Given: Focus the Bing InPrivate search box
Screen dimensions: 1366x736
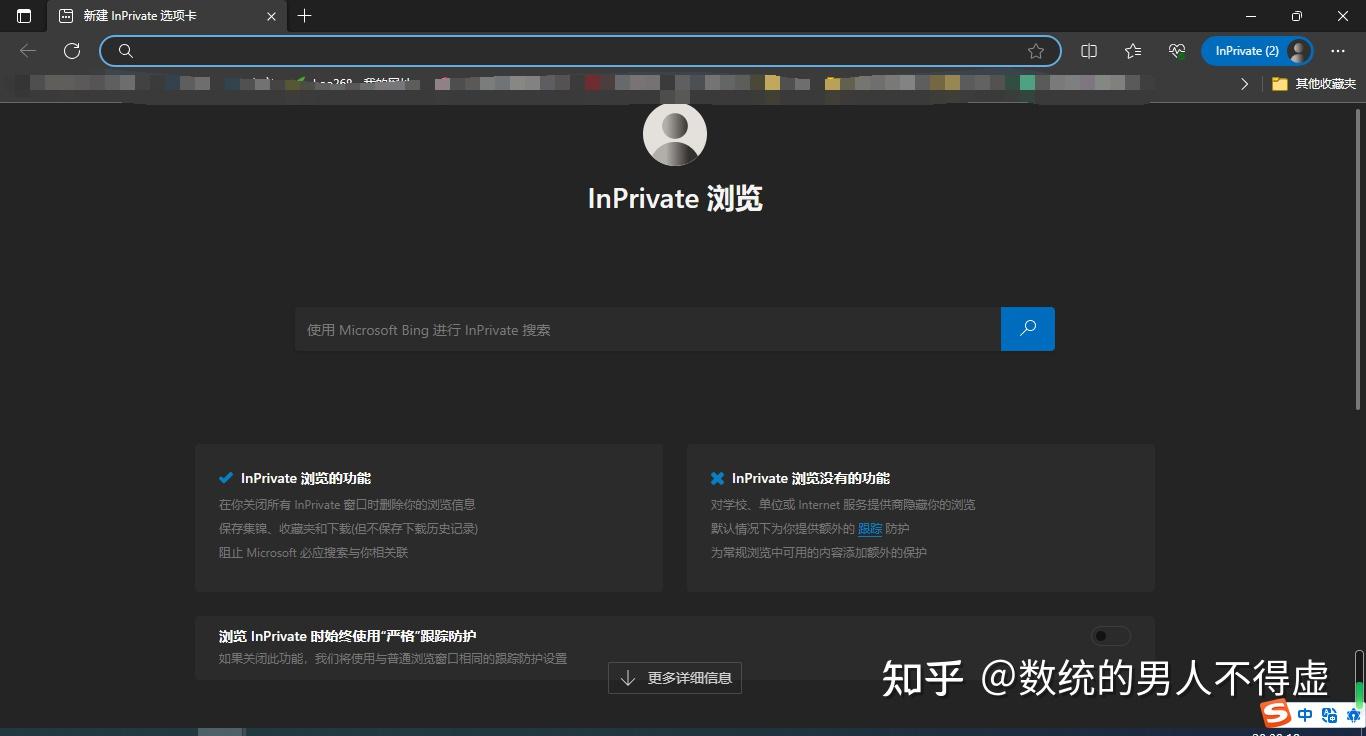Looking at the screenshot, I should coord(648,329).
